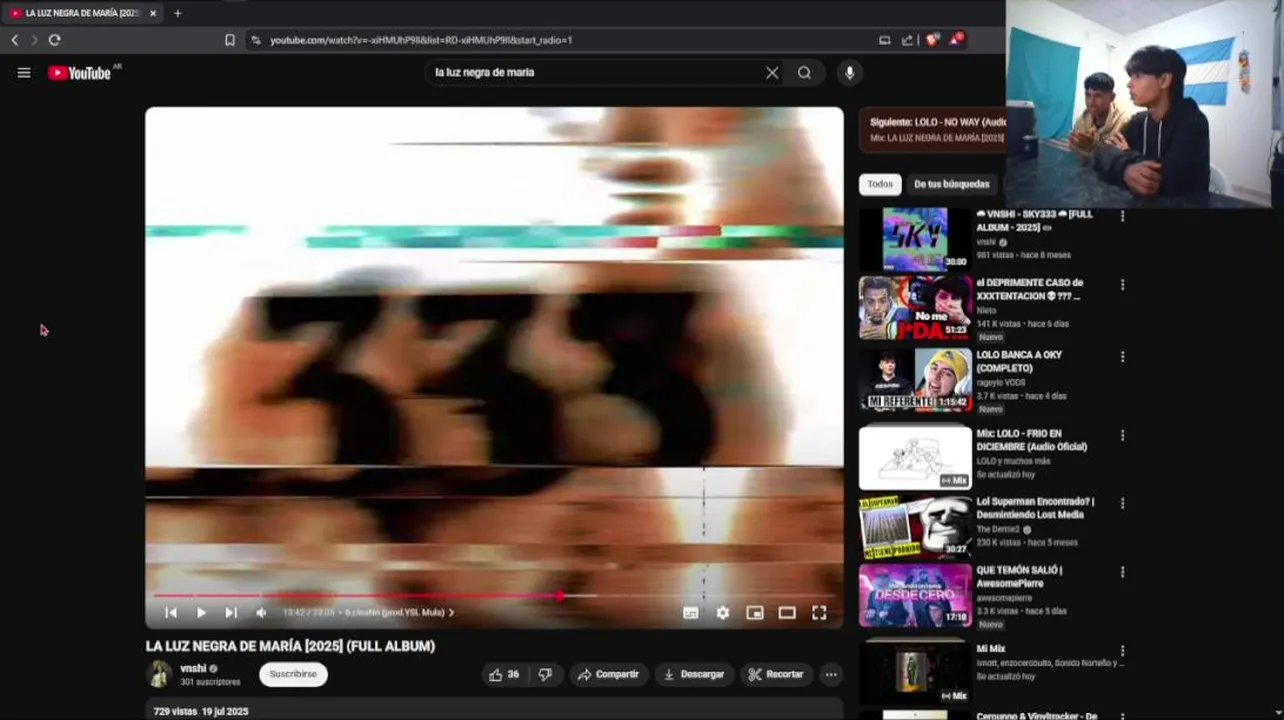Image resolution: width=1284 pixels, height=720 pixels.
Task: Open options for Lol Superman Encontrado video
Action: tap(1122, 504)
